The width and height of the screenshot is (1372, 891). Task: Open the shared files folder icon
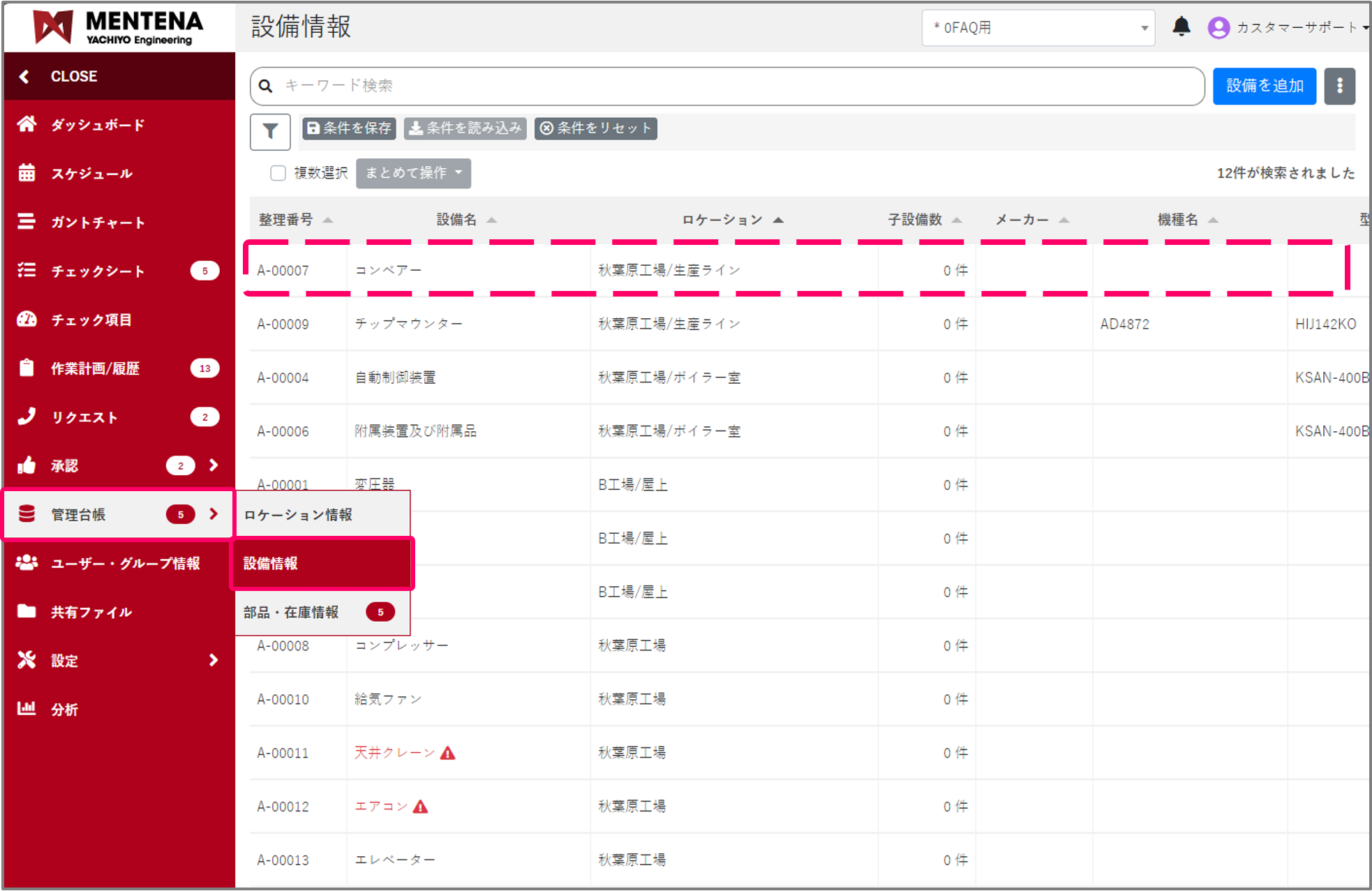pos(27,612)
